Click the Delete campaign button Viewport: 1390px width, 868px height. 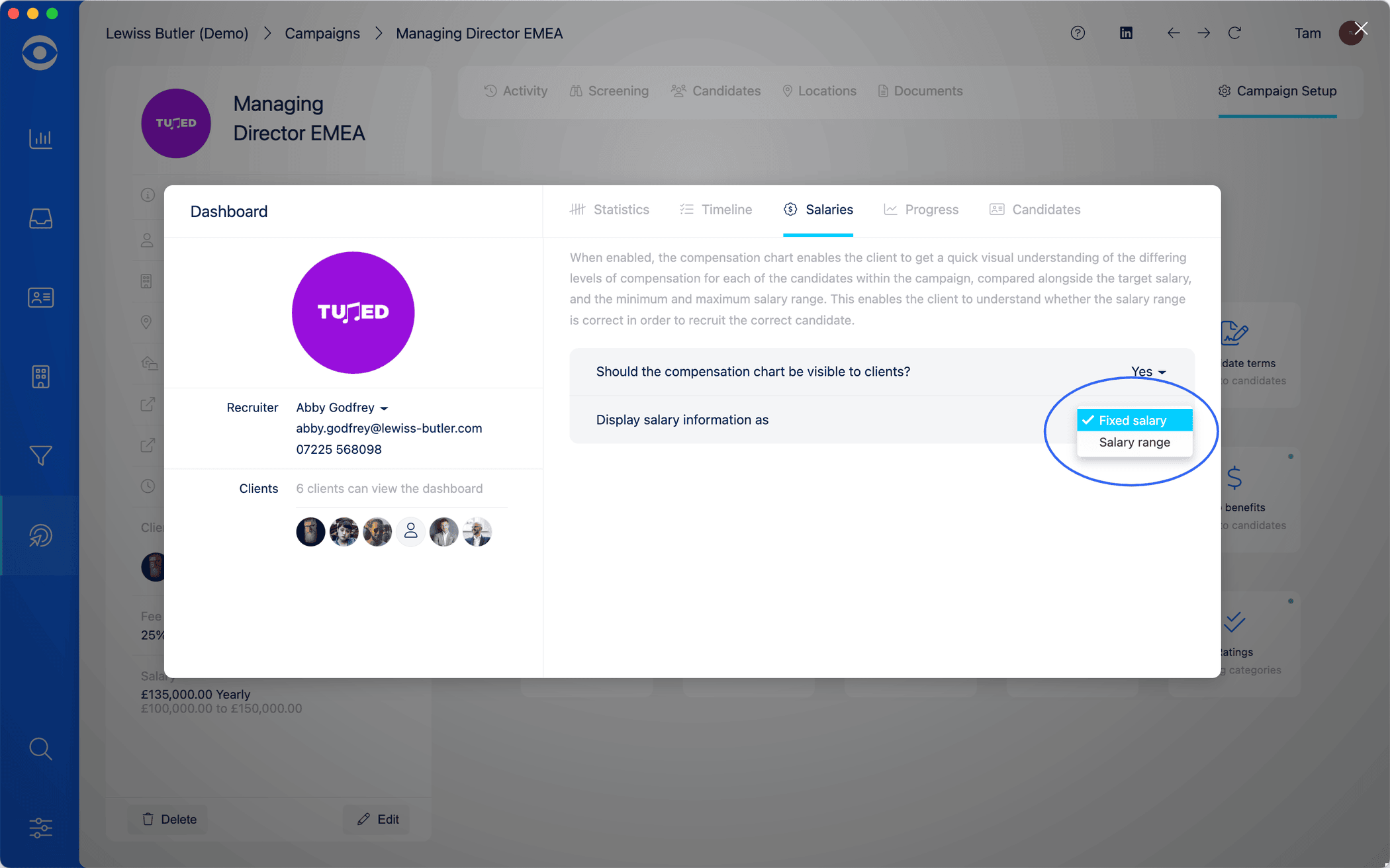(169, 819)
